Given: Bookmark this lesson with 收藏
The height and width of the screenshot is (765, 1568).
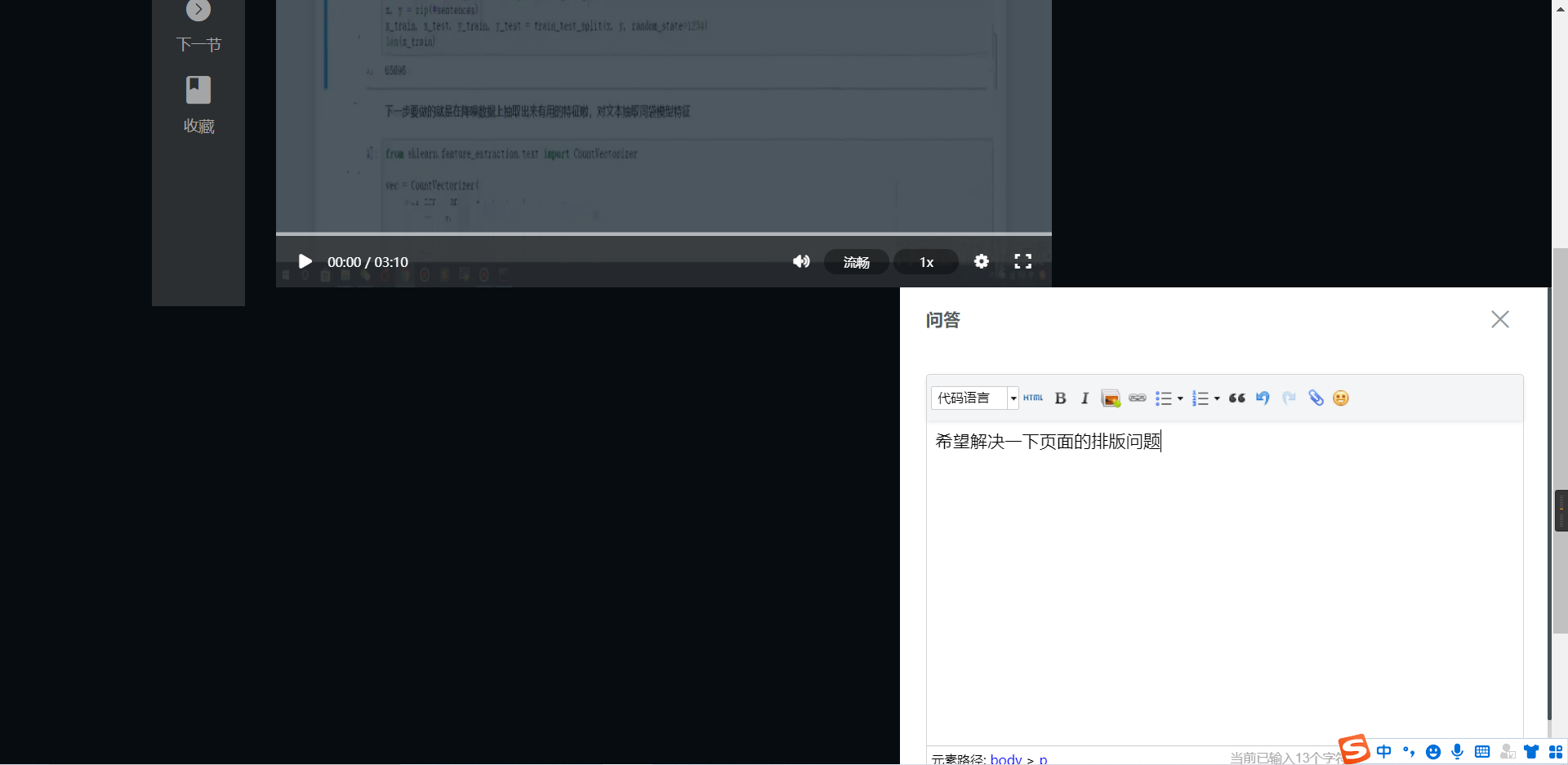Looking at the screenshot, I should 198,105.
